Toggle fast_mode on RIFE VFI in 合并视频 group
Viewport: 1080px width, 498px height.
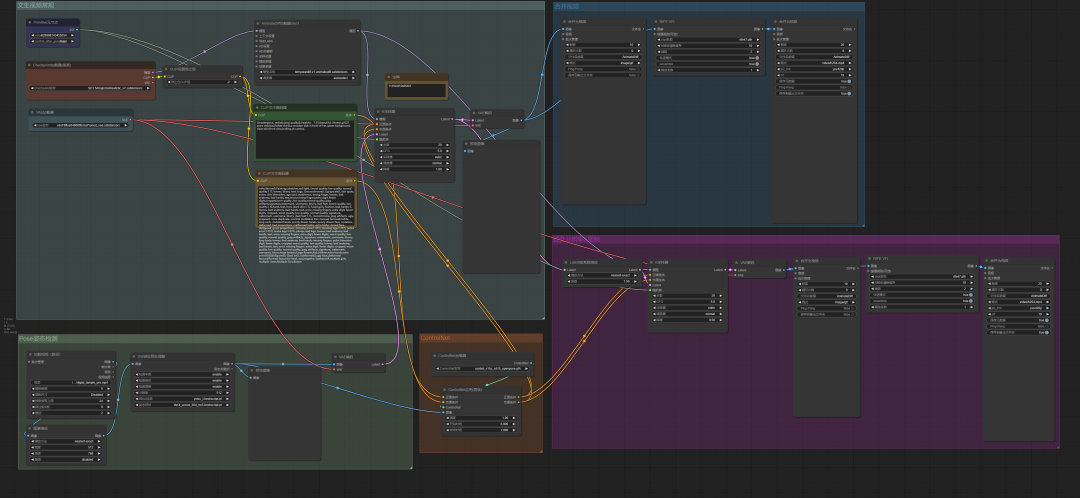[x=708, y=58]
